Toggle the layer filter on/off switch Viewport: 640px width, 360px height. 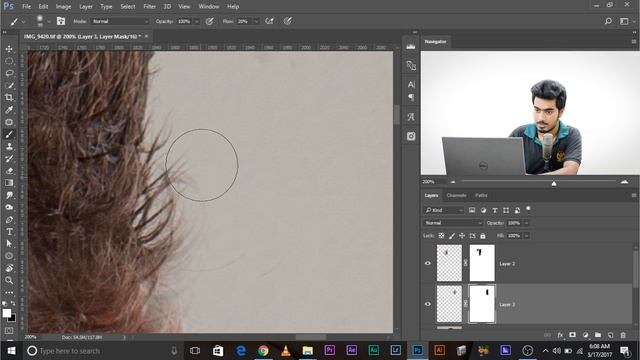tap(528, 209)
